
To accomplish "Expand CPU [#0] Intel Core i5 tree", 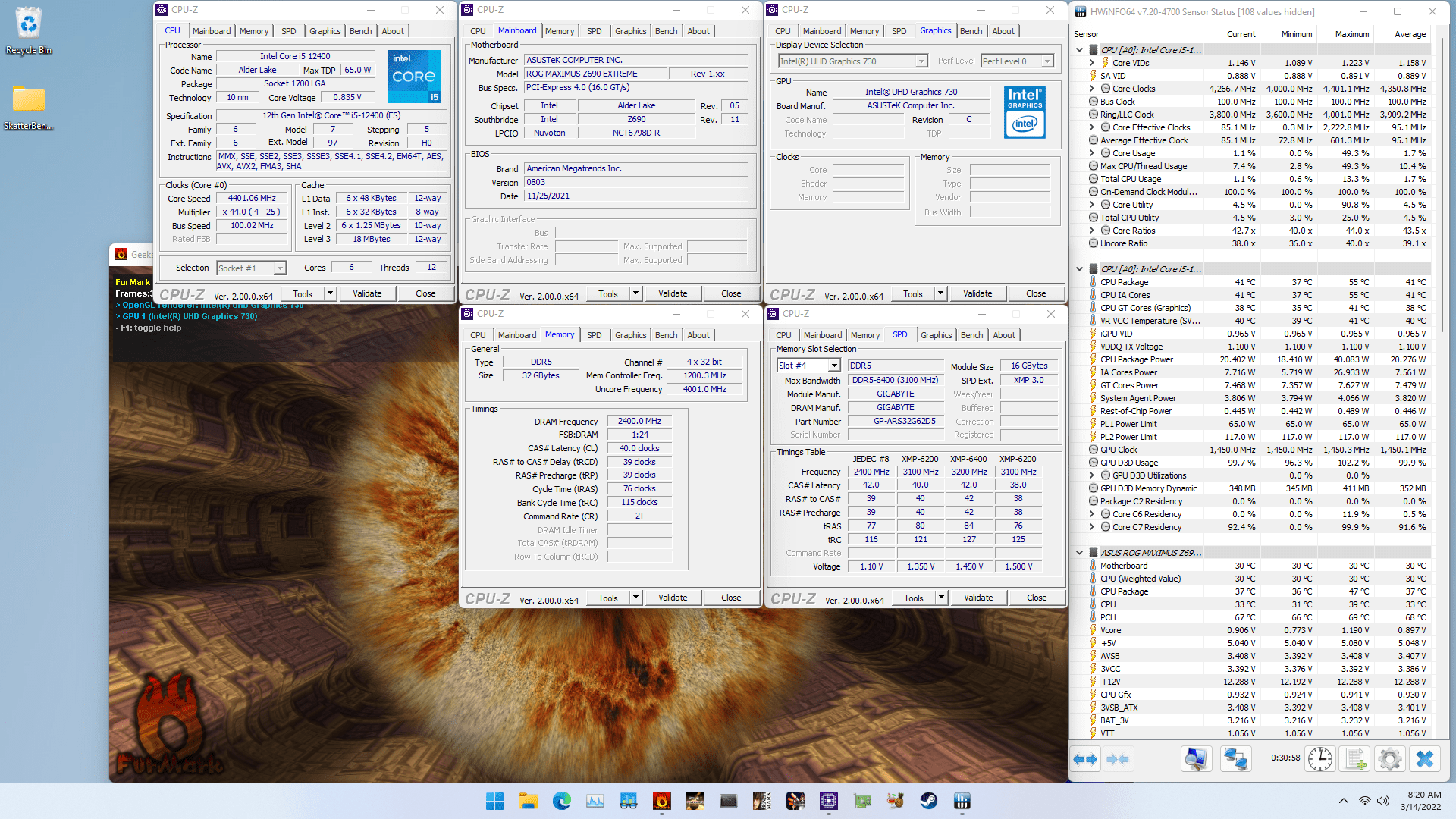I will pos(1083,49).
